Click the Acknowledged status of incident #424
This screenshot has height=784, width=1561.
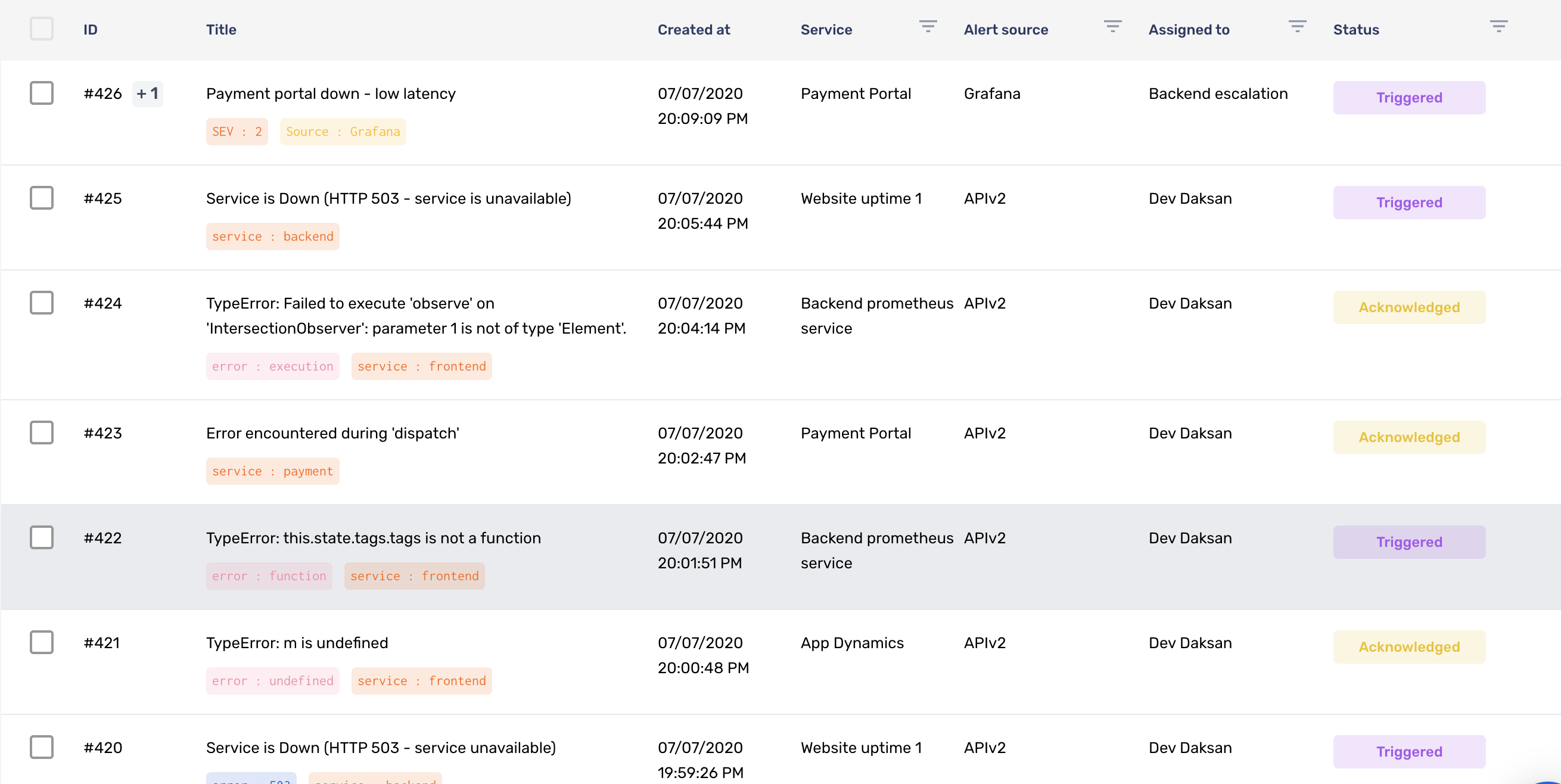(1408, 307)
